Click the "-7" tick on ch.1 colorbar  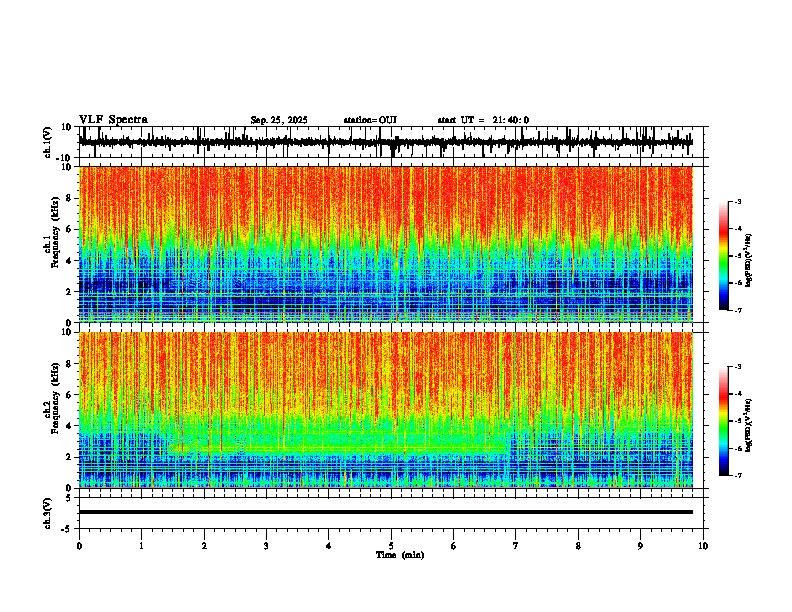tap(737, 310)
